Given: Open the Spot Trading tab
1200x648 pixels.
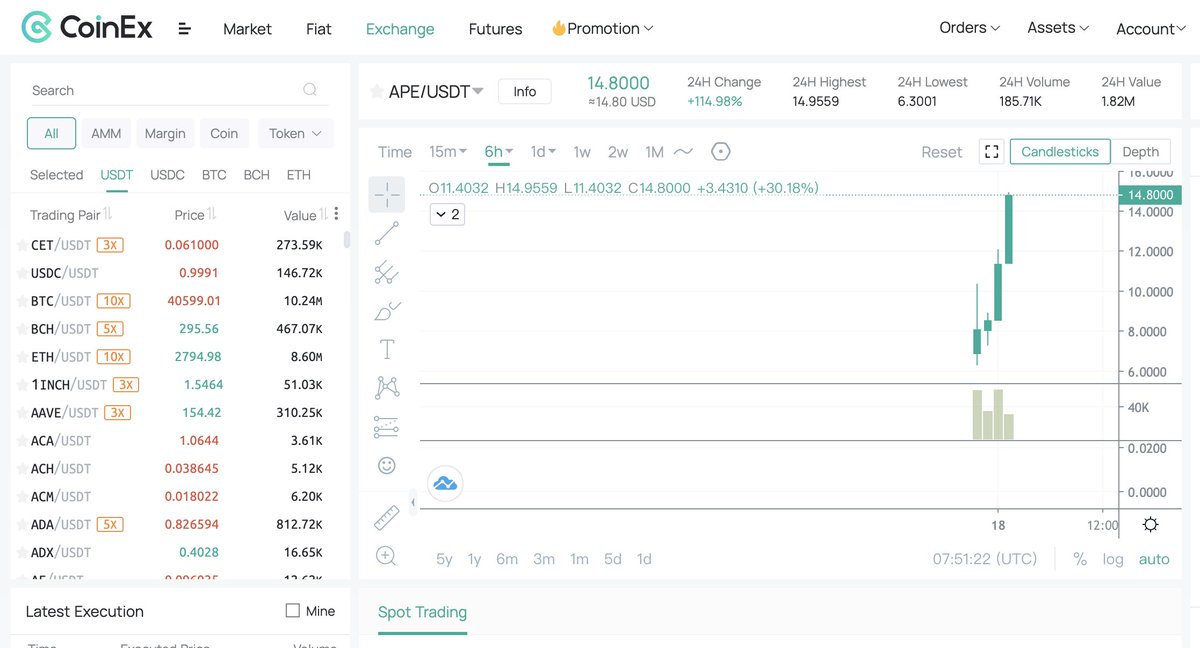Looking at the screenshot, I should click(x=422, y=612).
